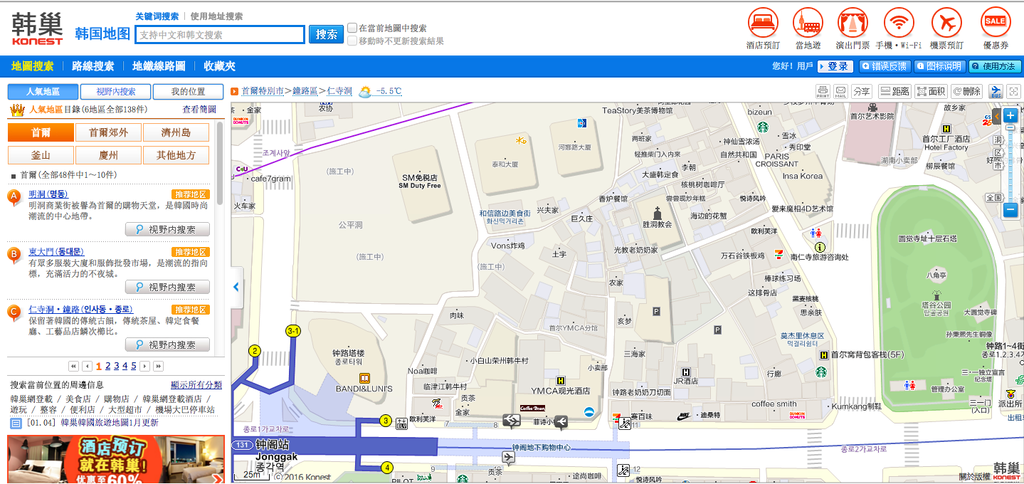This screenshot has height=484, width=1024.
Task: Open 使用方法 help button
Action: [x=995, y=66]
